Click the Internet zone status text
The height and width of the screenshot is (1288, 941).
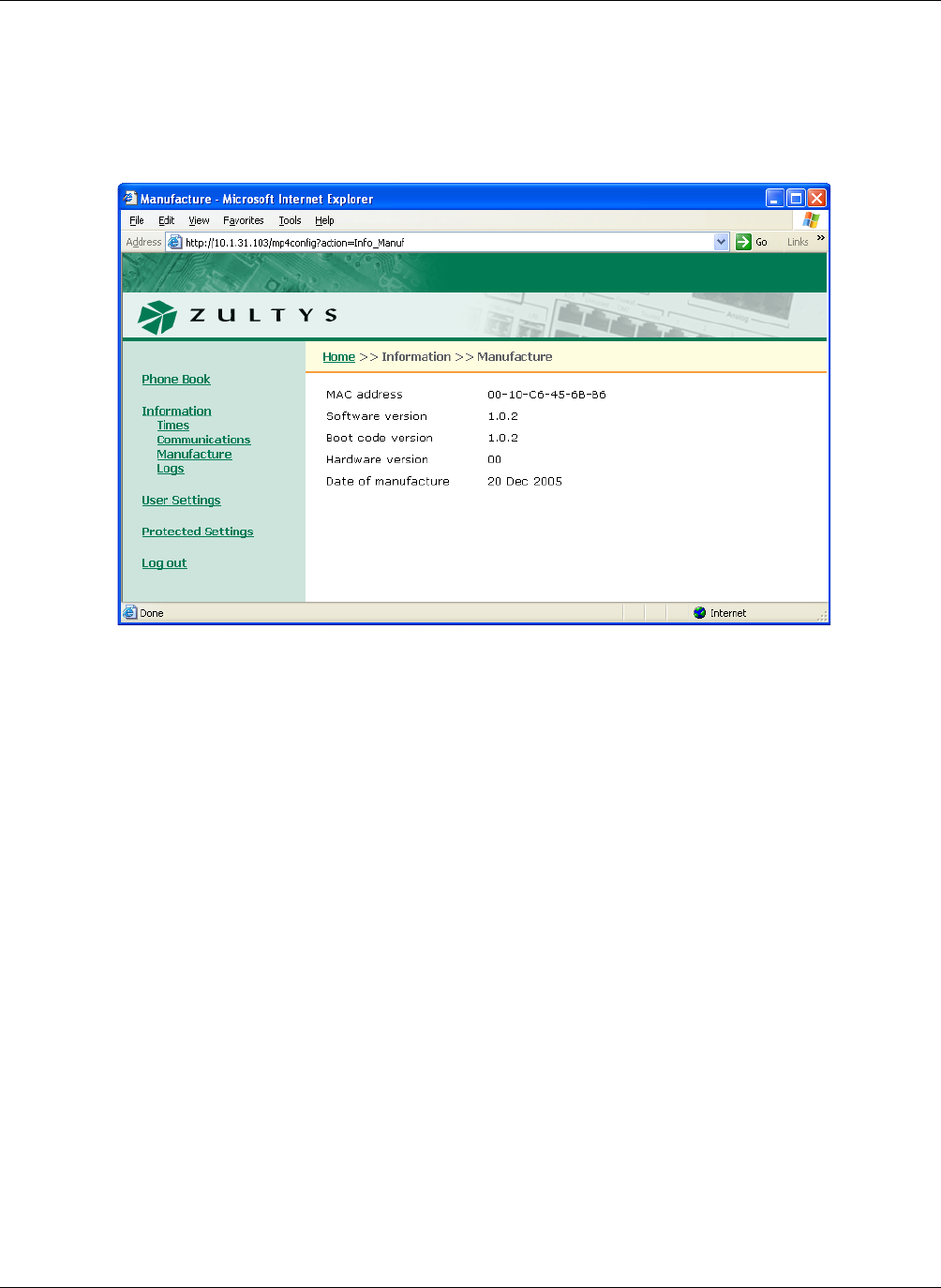(728, 613)
